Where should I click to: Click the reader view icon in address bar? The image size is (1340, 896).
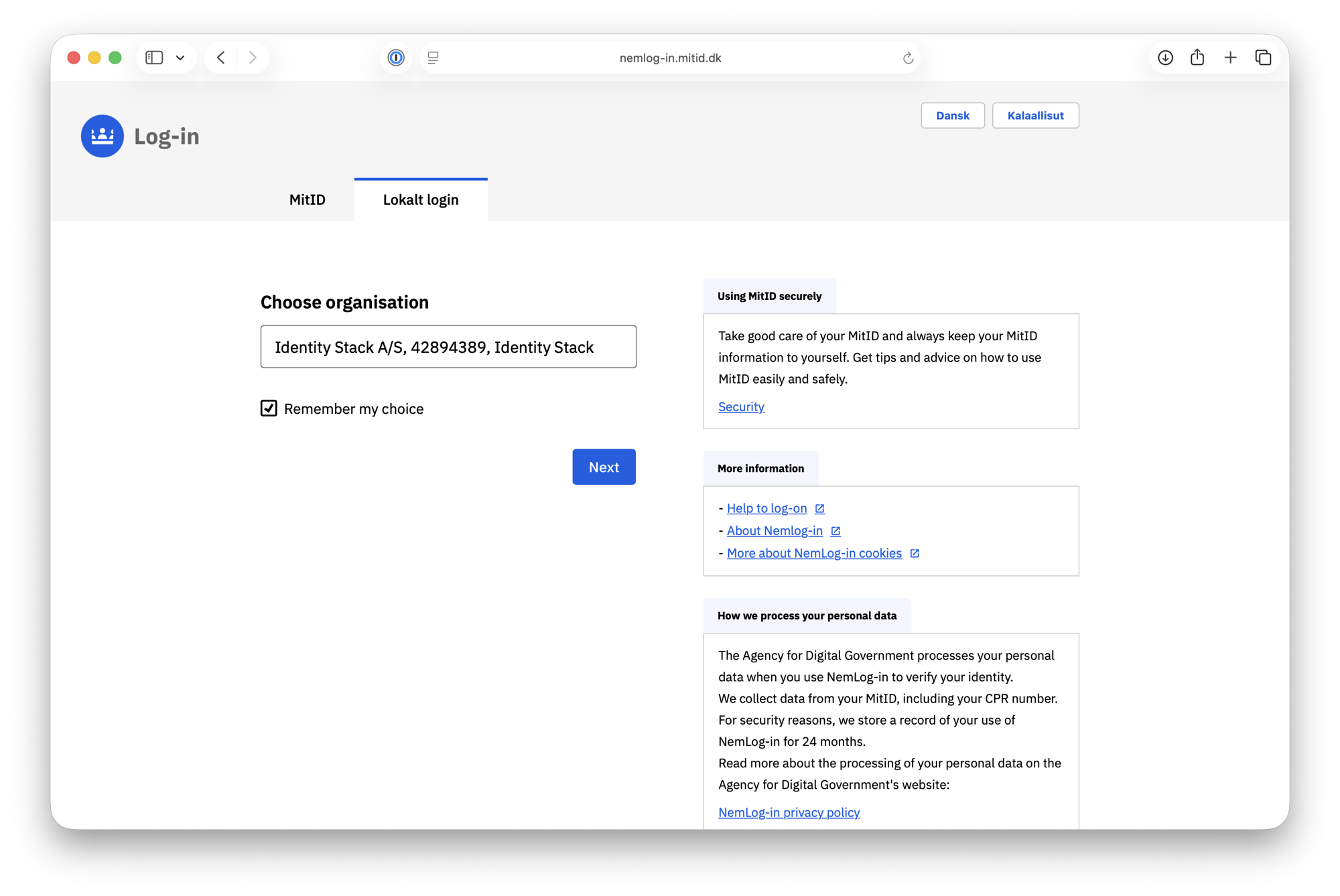[x=433, y=58]
